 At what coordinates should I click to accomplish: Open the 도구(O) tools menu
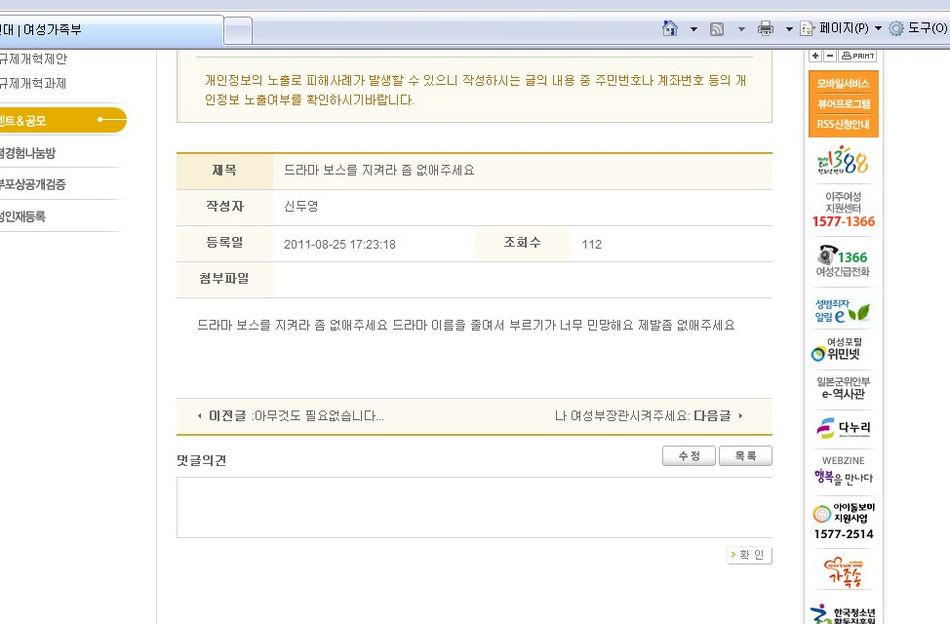tap(918, 28)
